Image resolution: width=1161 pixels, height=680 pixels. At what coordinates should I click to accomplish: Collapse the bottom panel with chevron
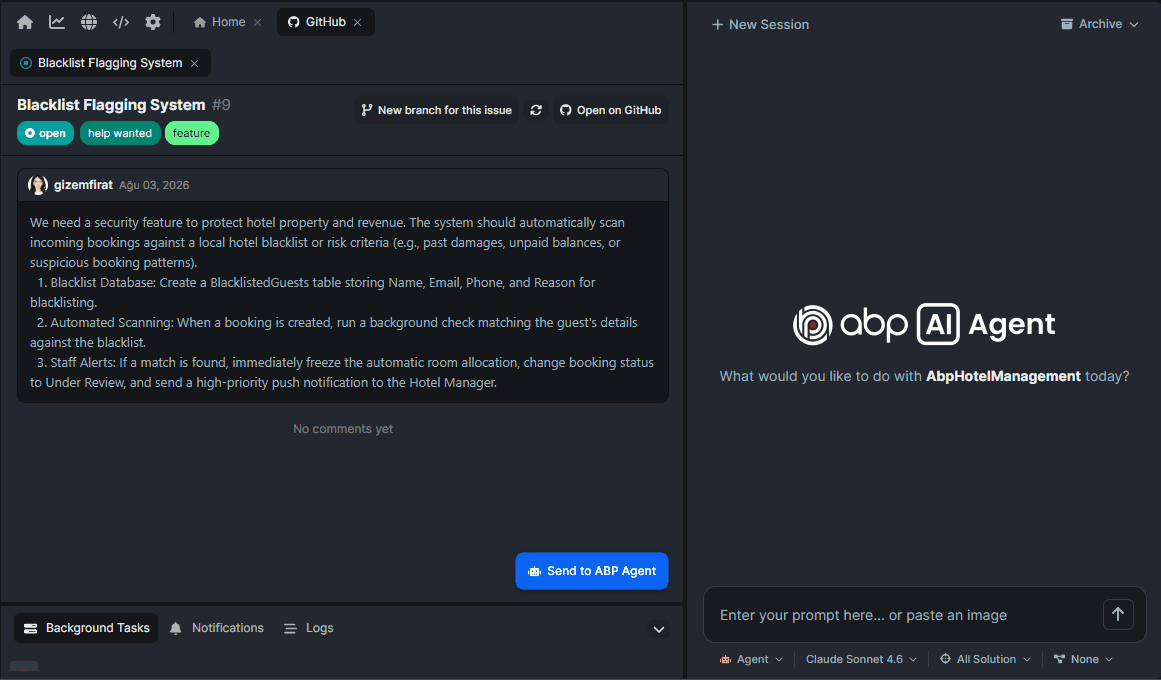click(x=659, y=630)
